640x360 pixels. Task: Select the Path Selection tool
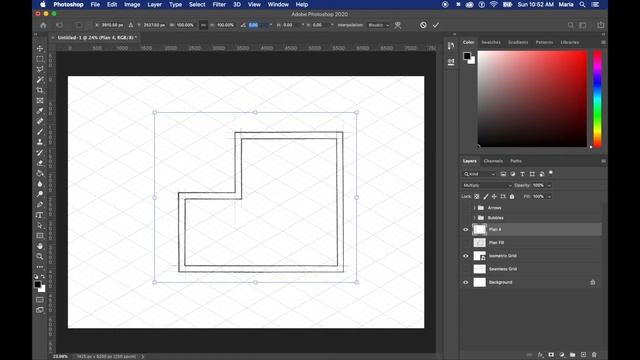40,225
